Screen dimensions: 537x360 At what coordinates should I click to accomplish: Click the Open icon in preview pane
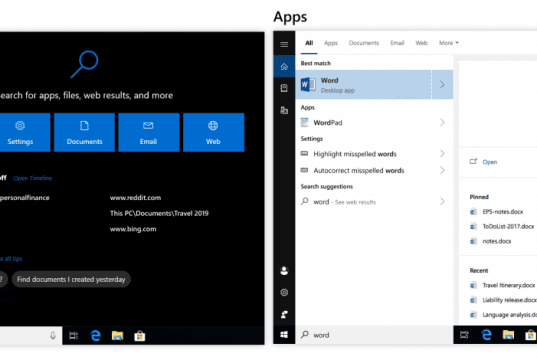[x=473, y=161]
